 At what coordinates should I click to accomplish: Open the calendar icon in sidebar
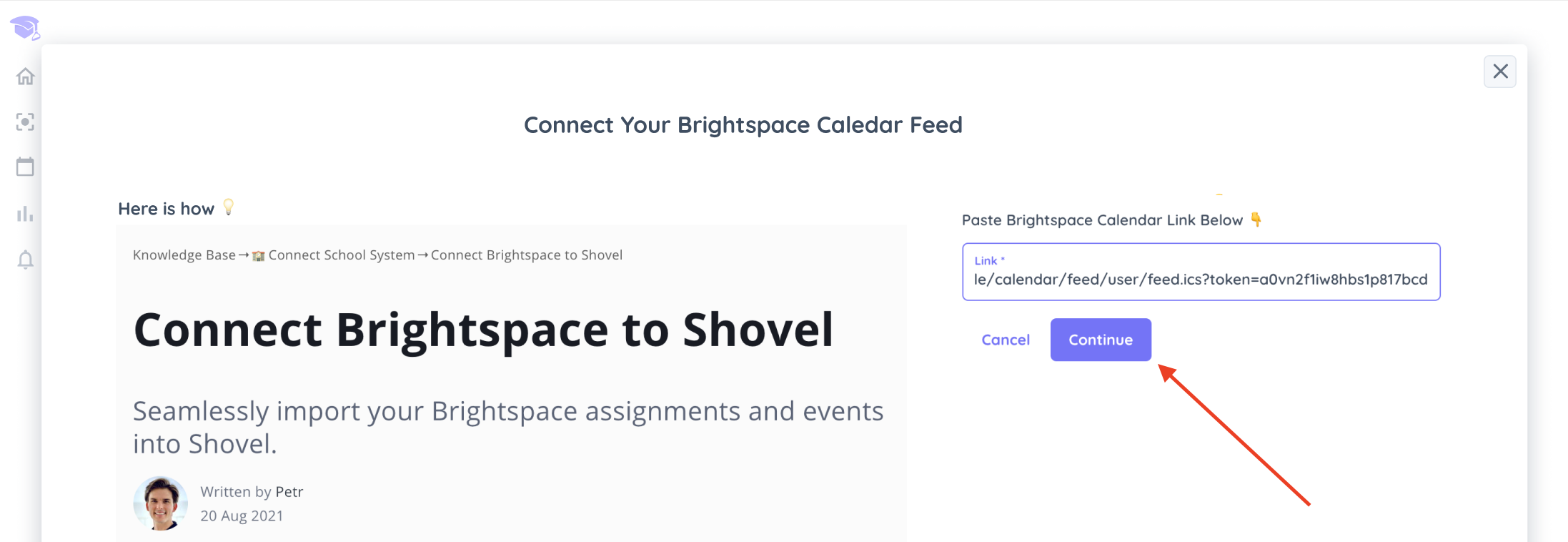25,167
